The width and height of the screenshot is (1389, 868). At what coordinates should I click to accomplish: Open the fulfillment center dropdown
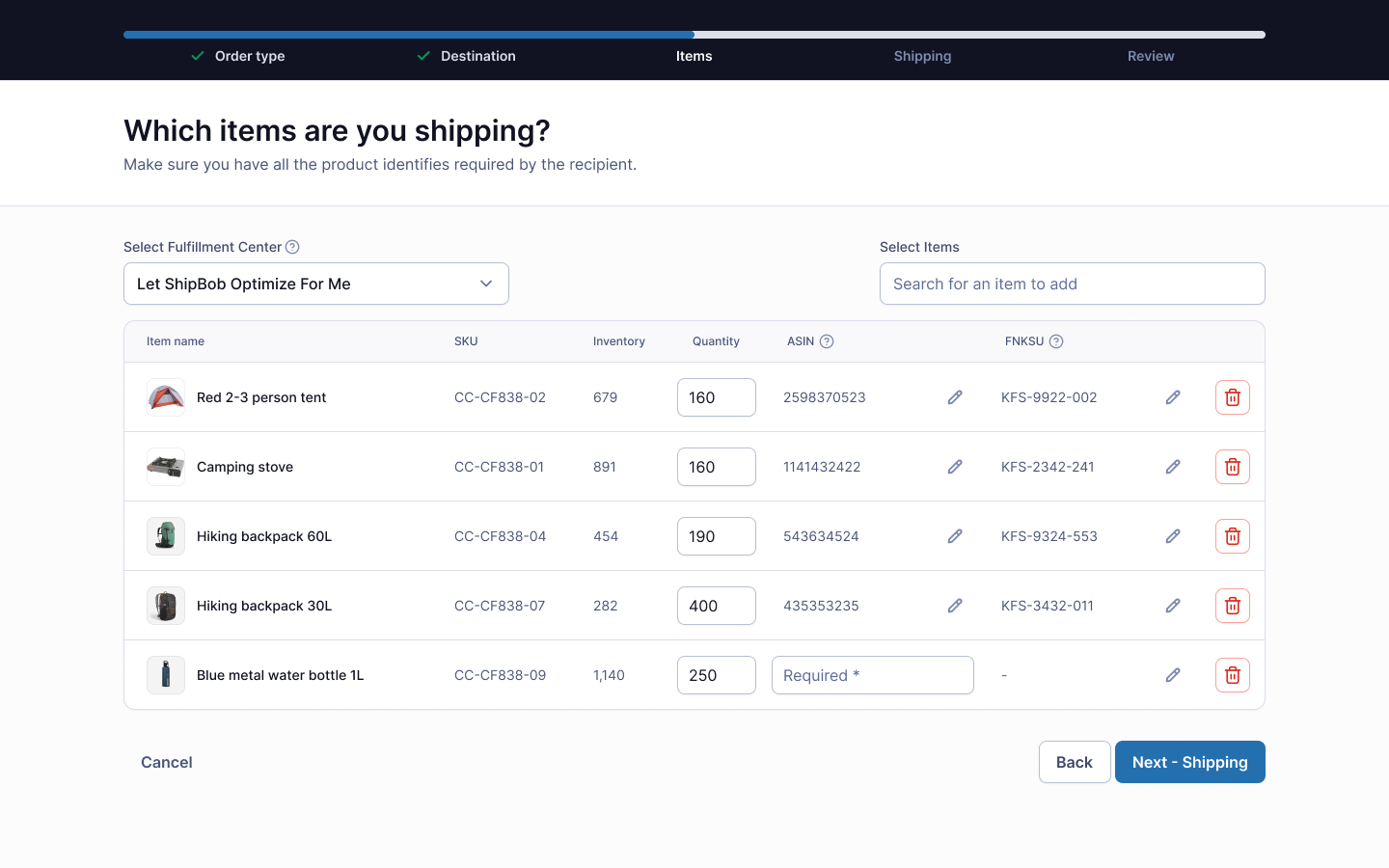[315, 284]
